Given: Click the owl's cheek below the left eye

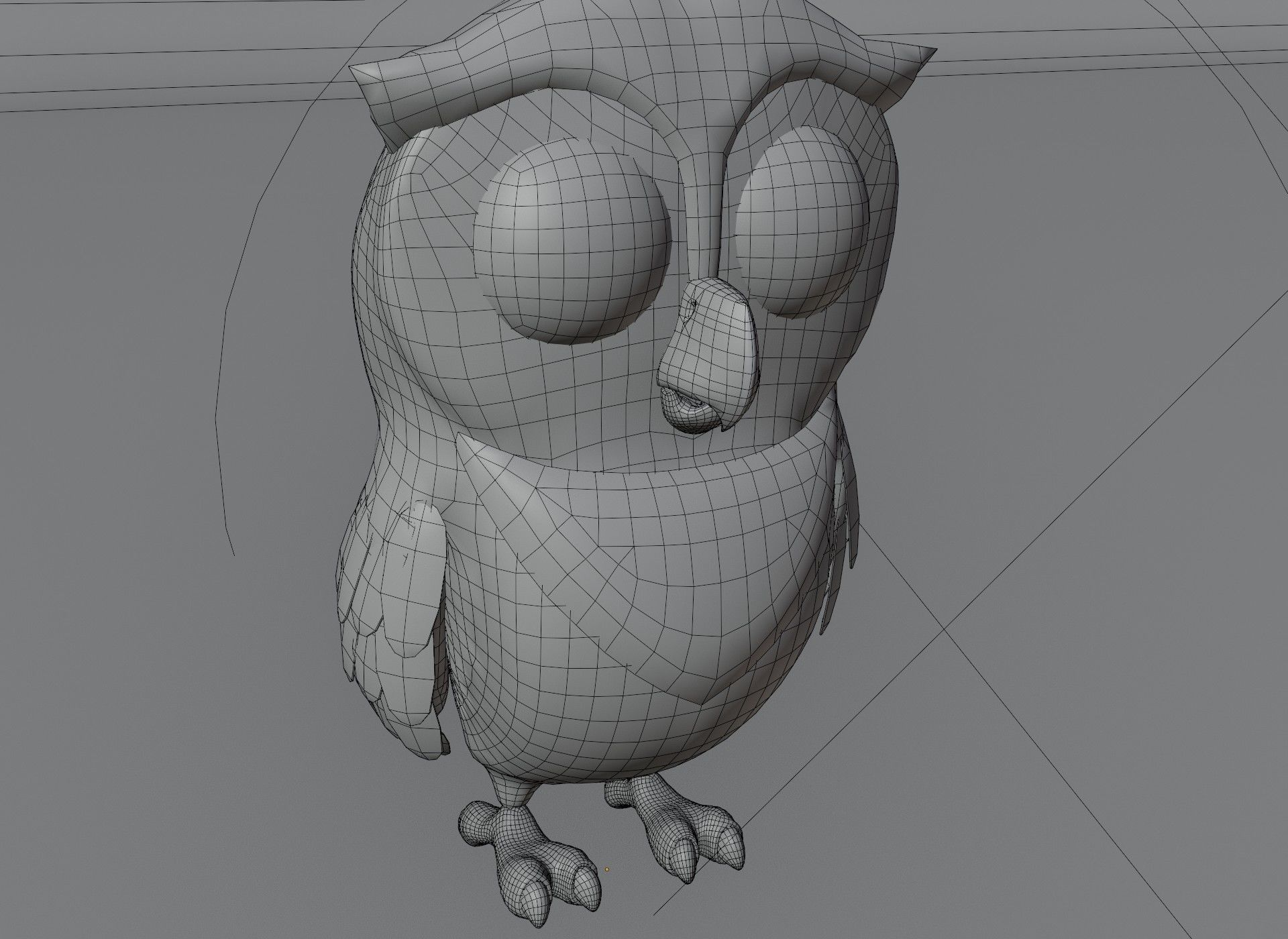Looking at the screenshot, I should 550,396.
